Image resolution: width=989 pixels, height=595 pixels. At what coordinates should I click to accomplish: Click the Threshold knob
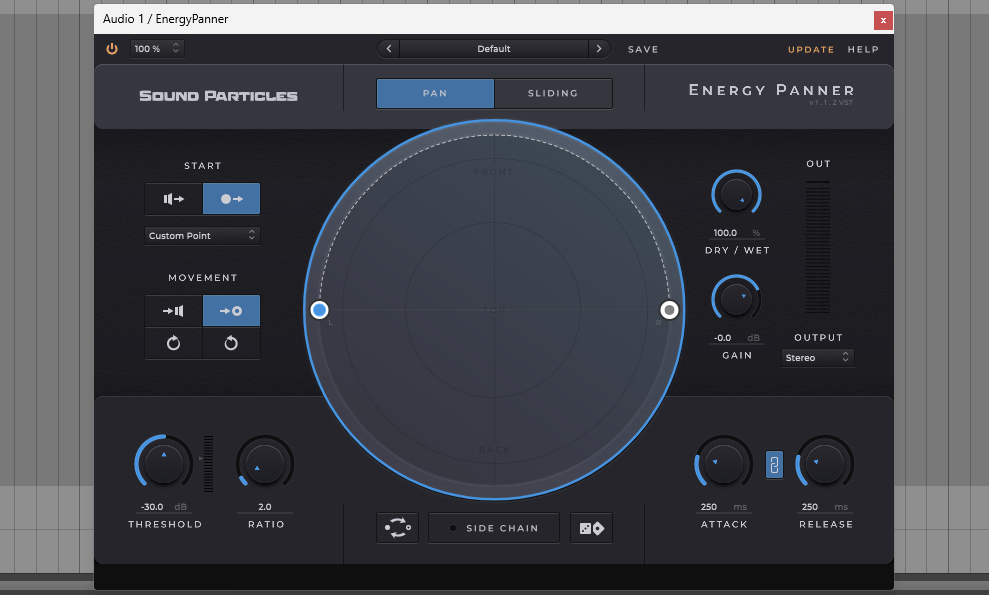click(164, 464)
